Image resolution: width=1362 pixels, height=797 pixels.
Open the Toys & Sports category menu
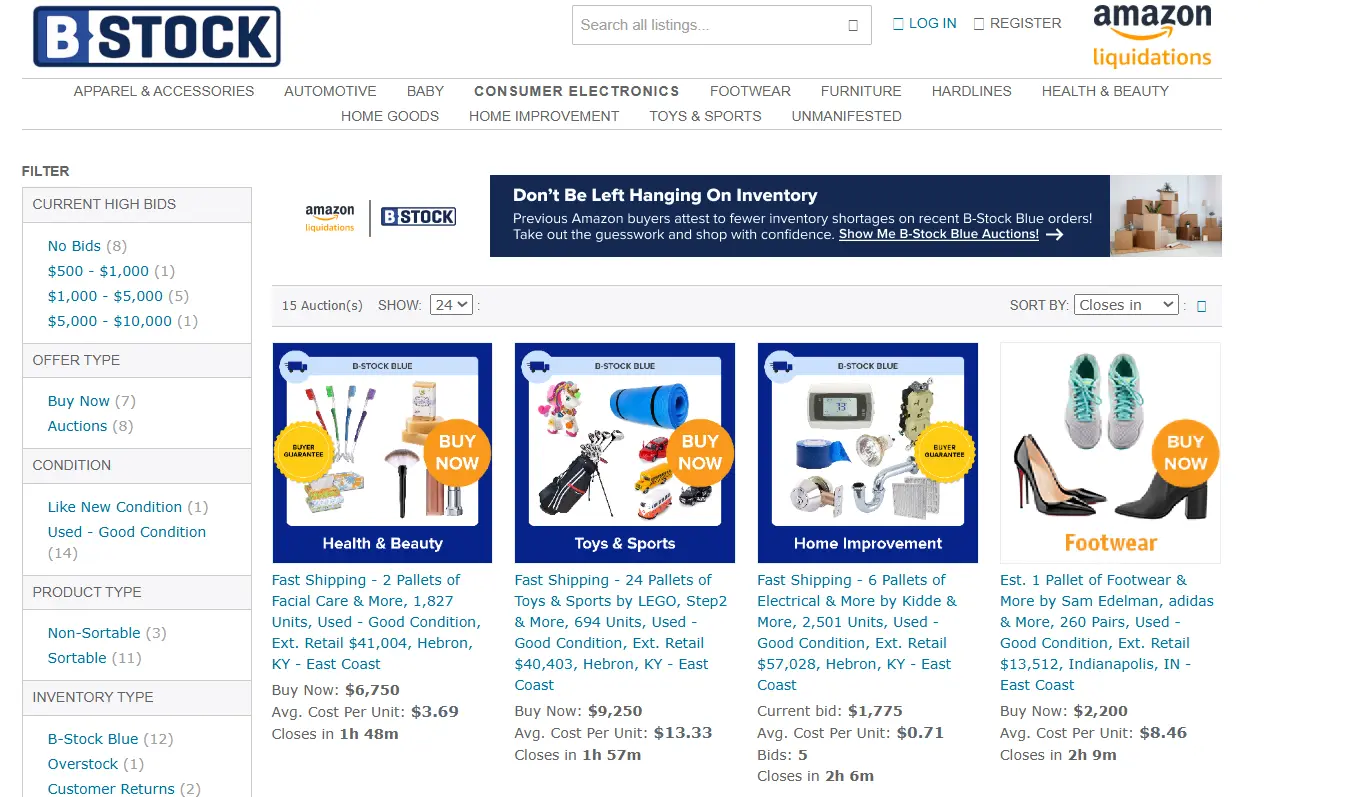705,116
